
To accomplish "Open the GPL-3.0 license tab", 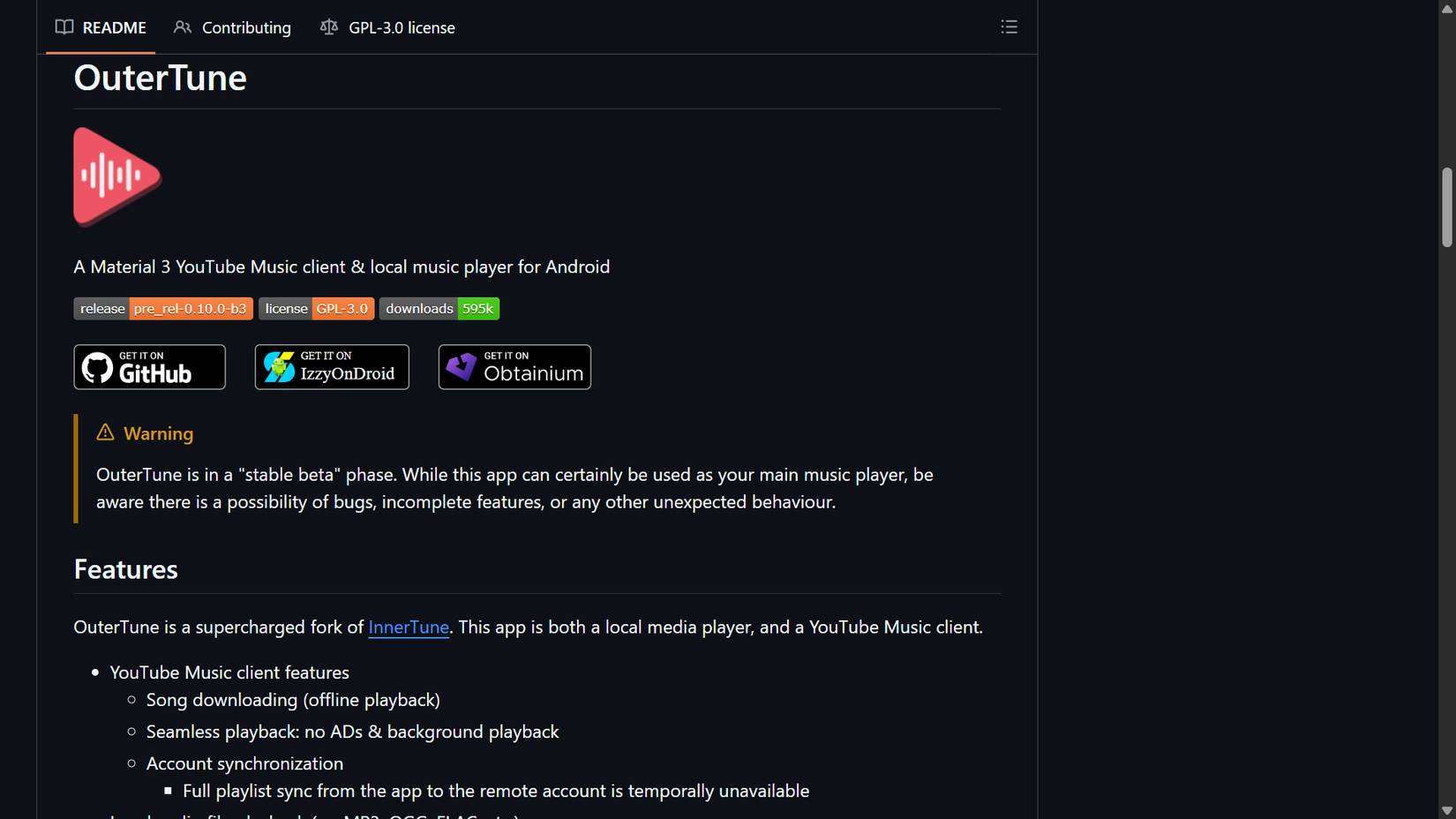I will 387,27.
